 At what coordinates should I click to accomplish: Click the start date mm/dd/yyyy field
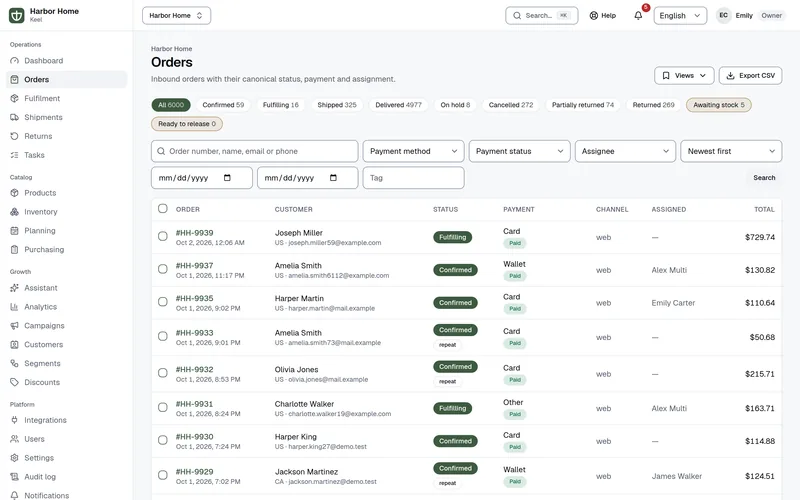202,178
